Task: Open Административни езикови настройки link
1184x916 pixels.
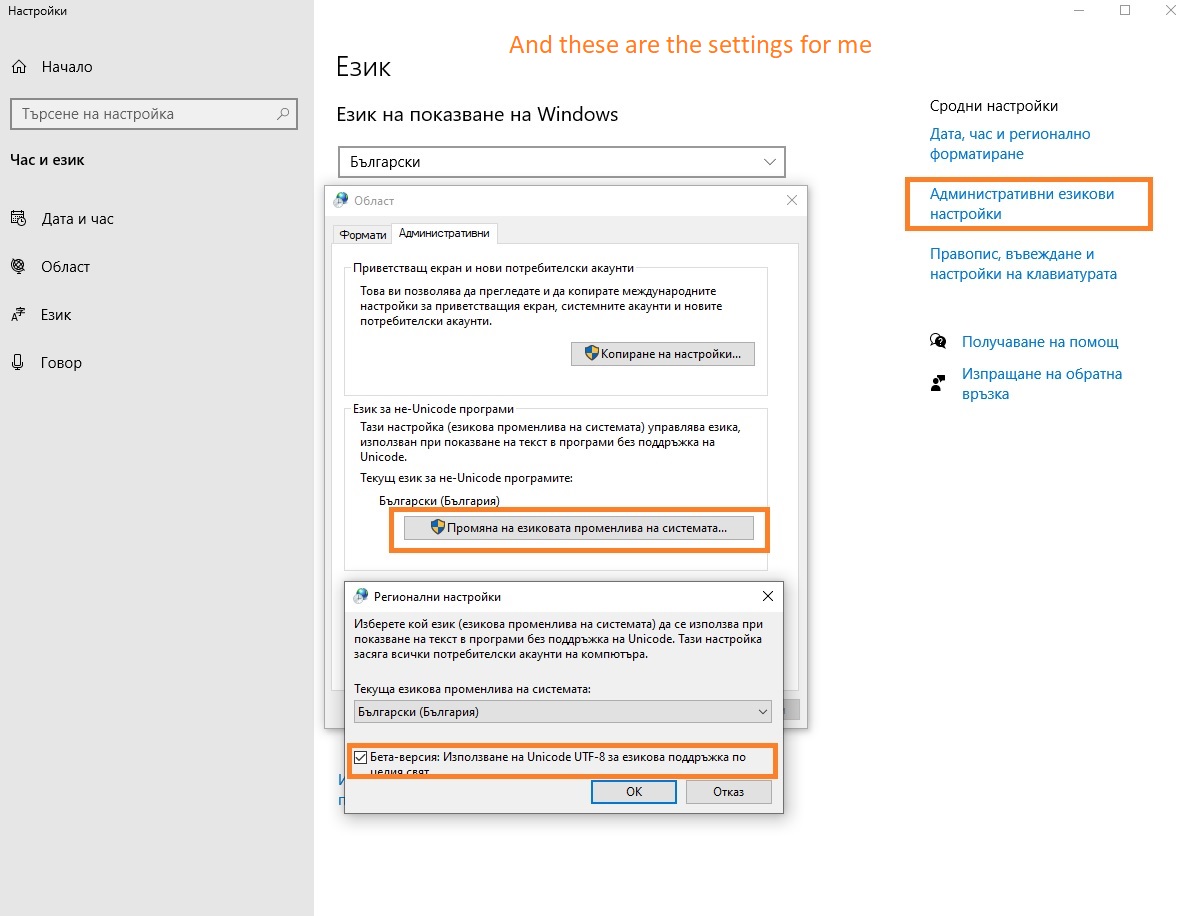Action: tap(1022, 204)
